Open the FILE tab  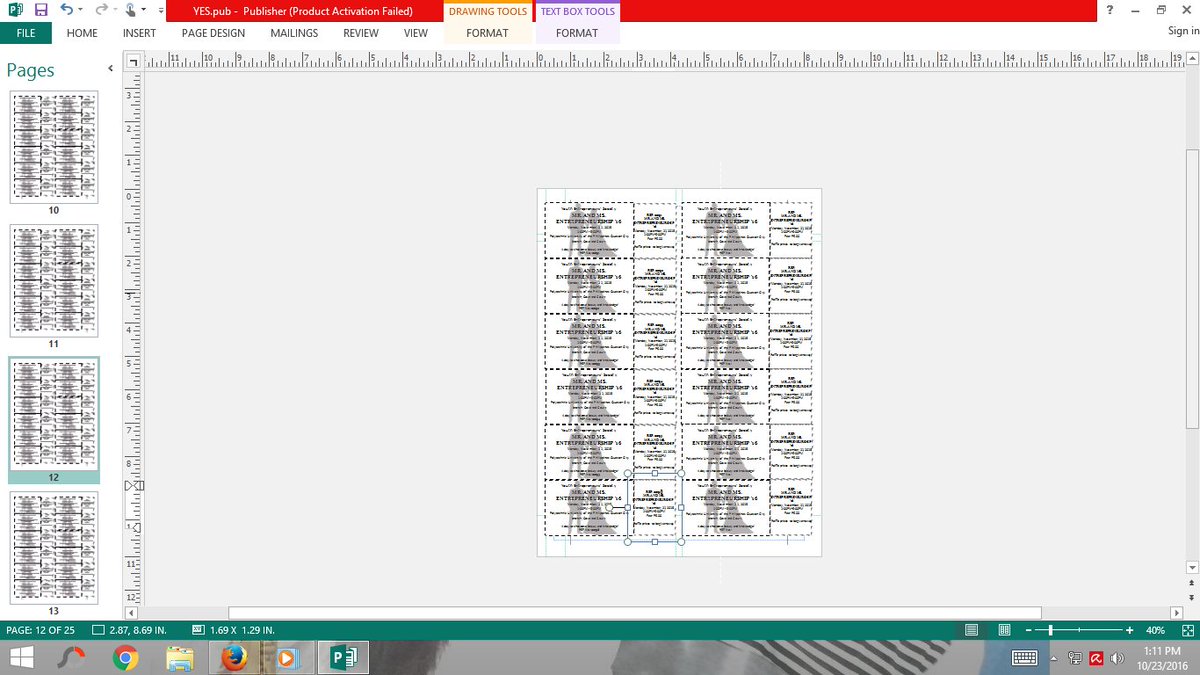[26, 33]
